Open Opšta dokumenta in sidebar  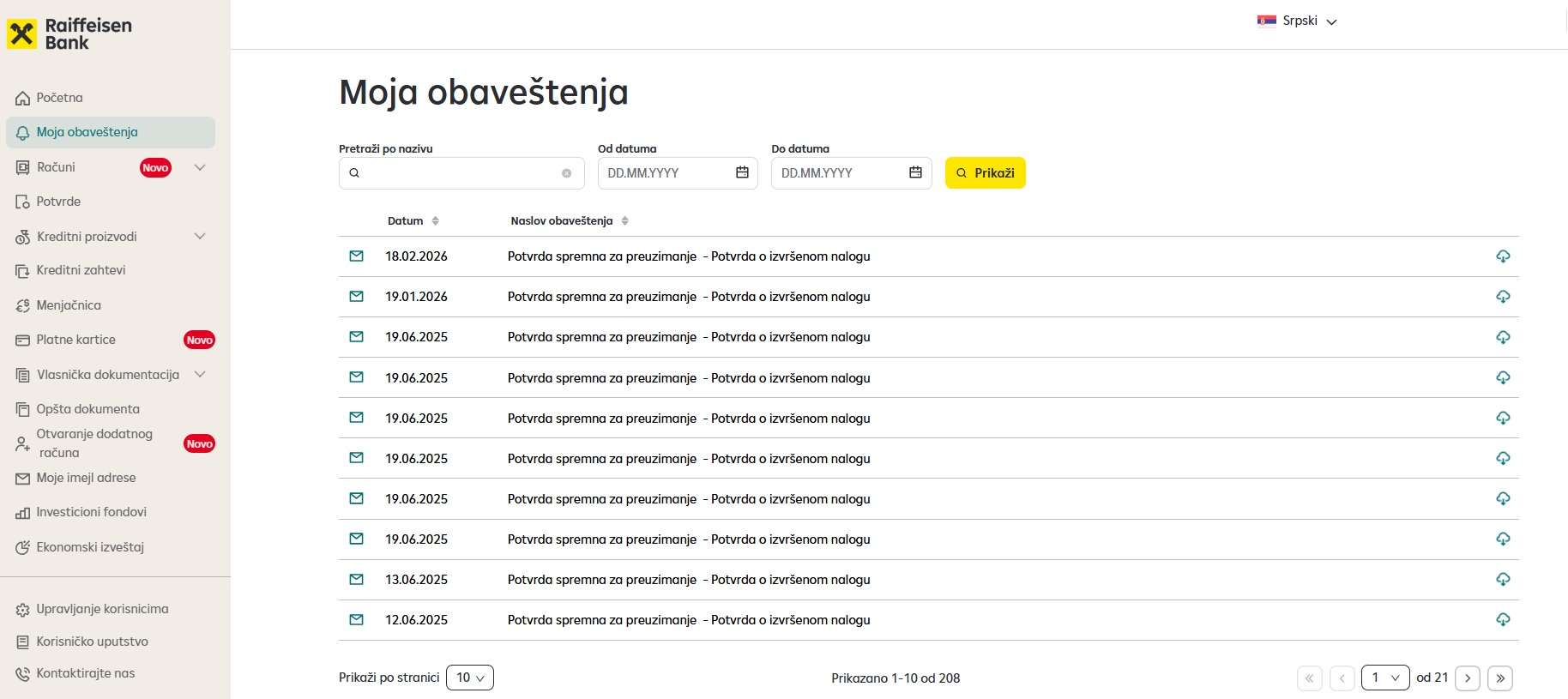tap(77, 409)
